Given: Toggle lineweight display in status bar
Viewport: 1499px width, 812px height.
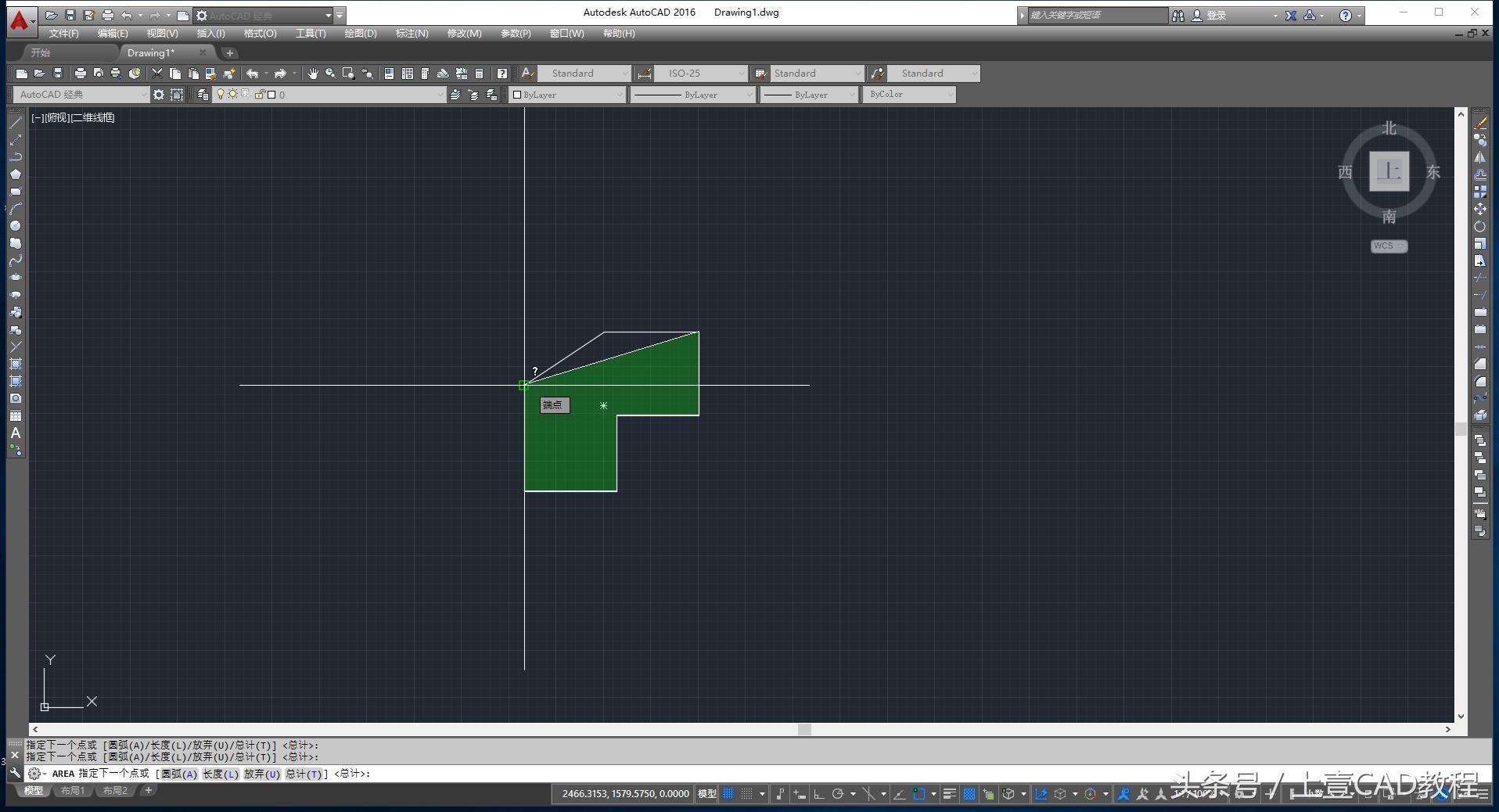Looking at the screenshot, I should pos(949,794).
